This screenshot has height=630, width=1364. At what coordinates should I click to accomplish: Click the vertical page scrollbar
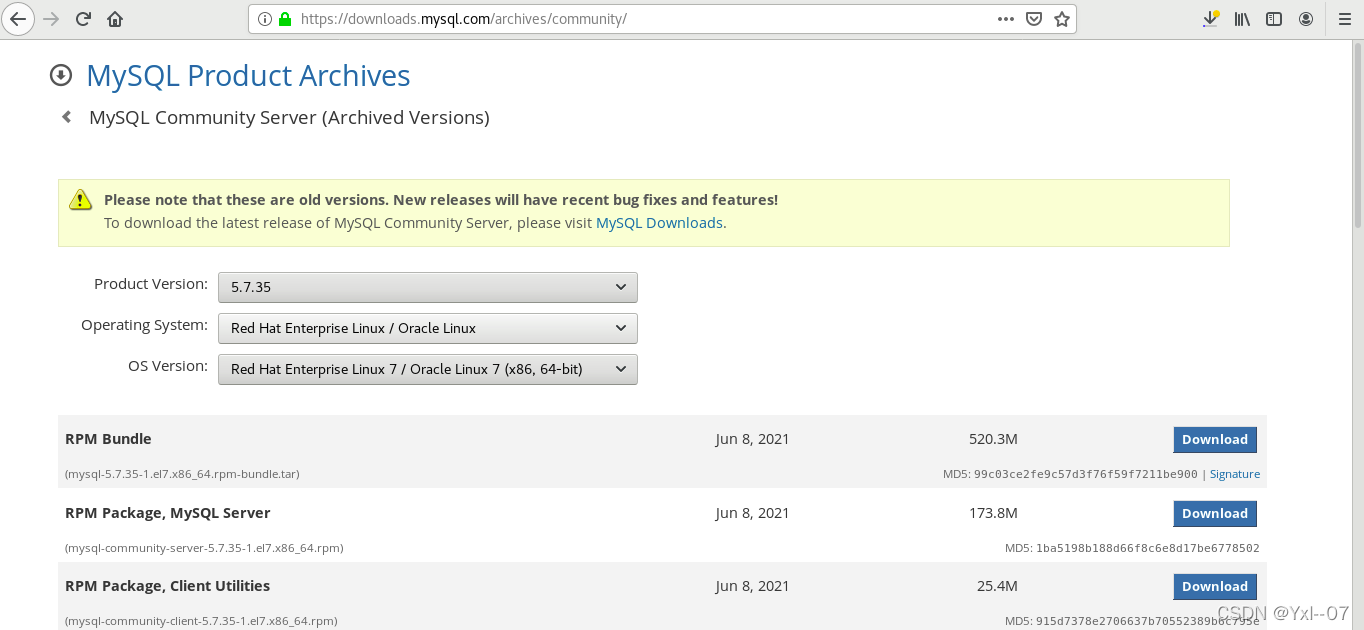pyautogui.click(x=1357, y=135)
